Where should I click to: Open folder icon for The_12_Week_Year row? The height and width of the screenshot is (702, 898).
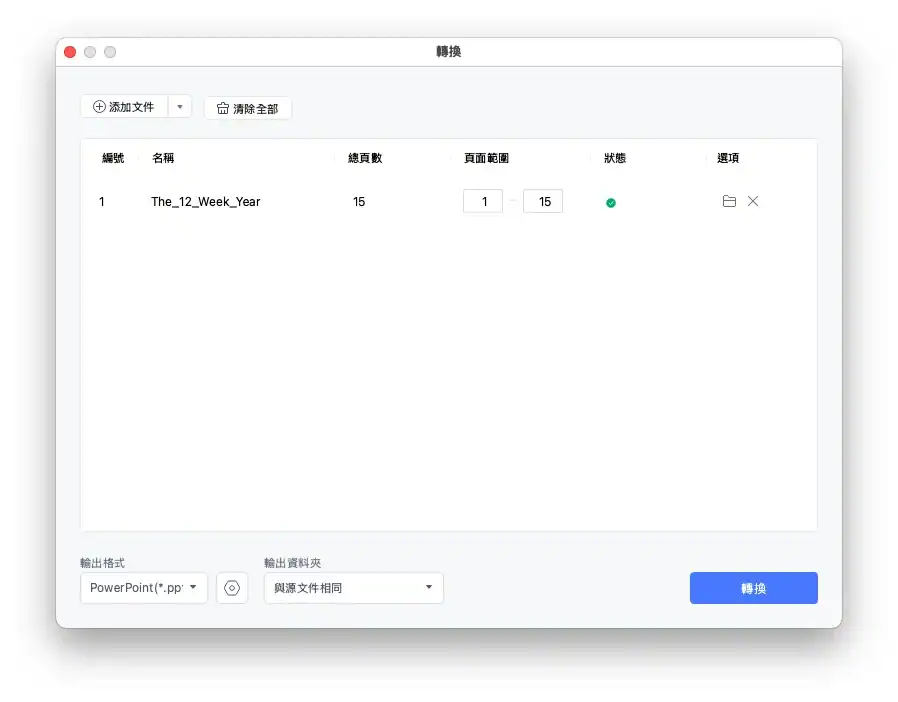pyautogui.click(x=729, y=201)
